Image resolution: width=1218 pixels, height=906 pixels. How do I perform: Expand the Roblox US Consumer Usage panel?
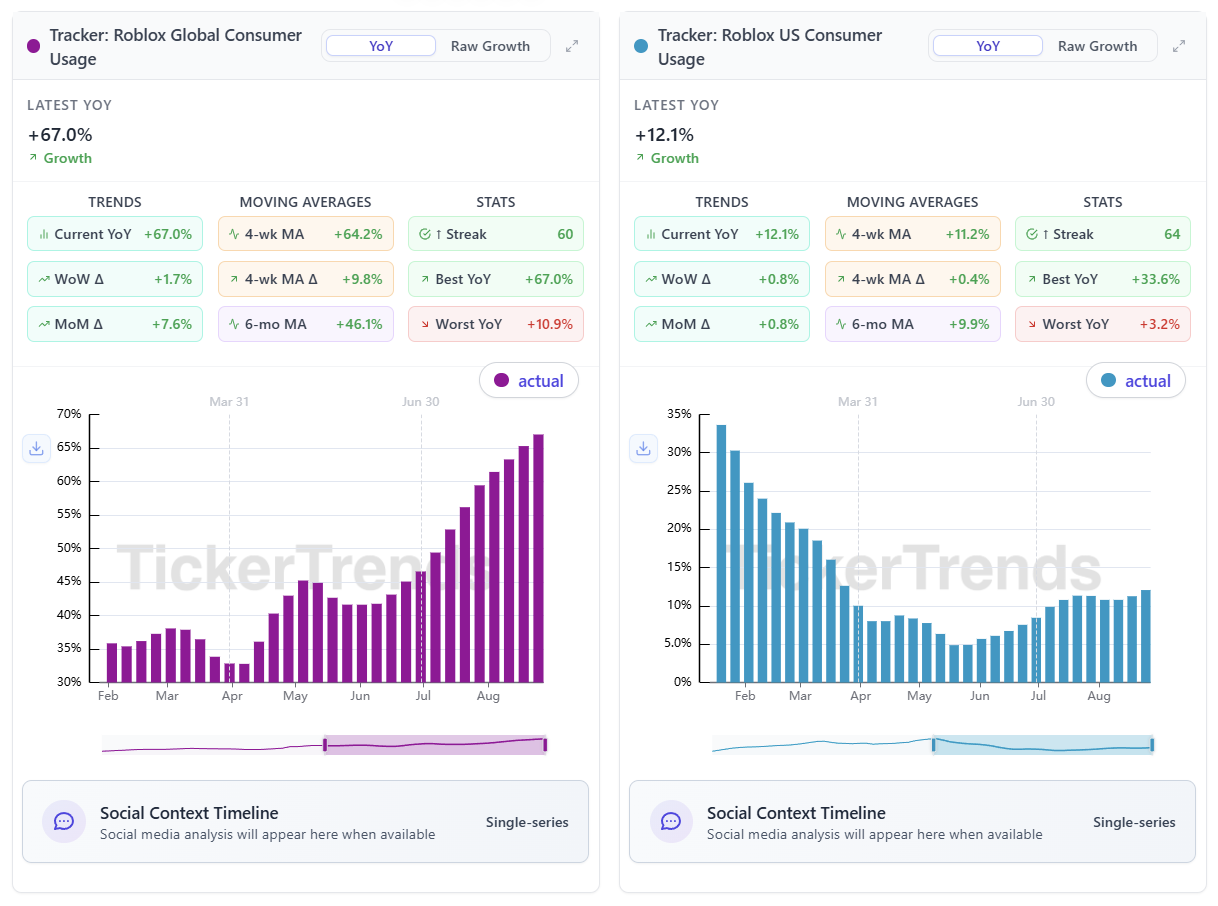pos(1179,46)
